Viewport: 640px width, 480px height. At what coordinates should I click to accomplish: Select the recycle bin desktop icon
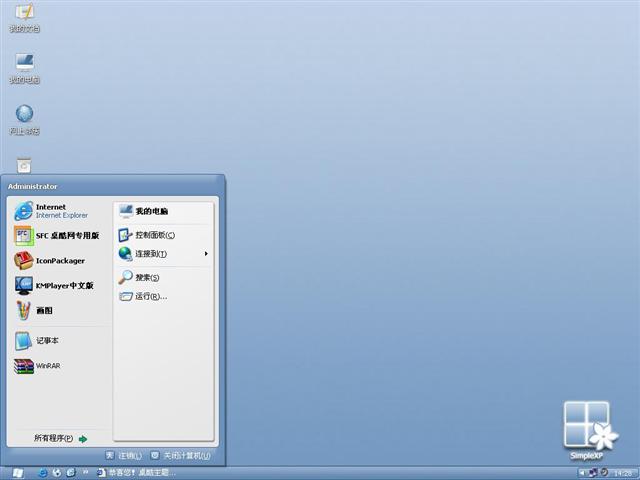[x=24, y=165]
